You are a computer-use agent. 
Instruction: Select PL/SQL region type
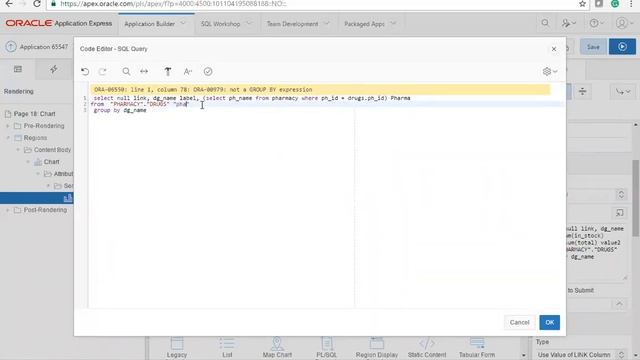pyautogui.click(x=327, y=348)
